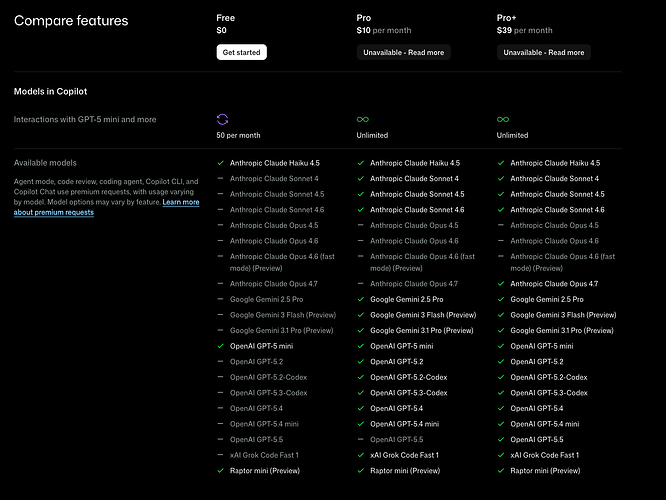This screenshot has width=666, height=500.
Task: Click Pro column checkmark for OpenAI GPT-5.4 mini
Action: pyautogui.click(x=361, y=424)
